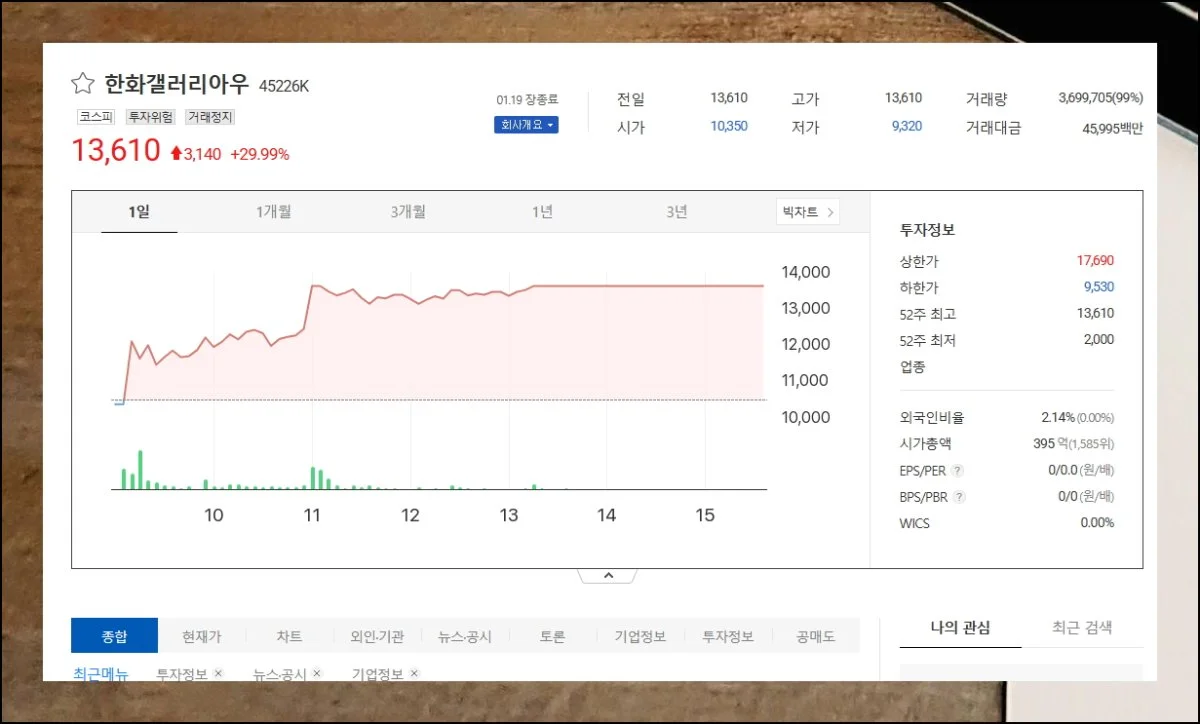Switch to 최근 검색 panel tab
Image resolution: width=1200 pixels, height=724 pixels.
point(1082,628)
